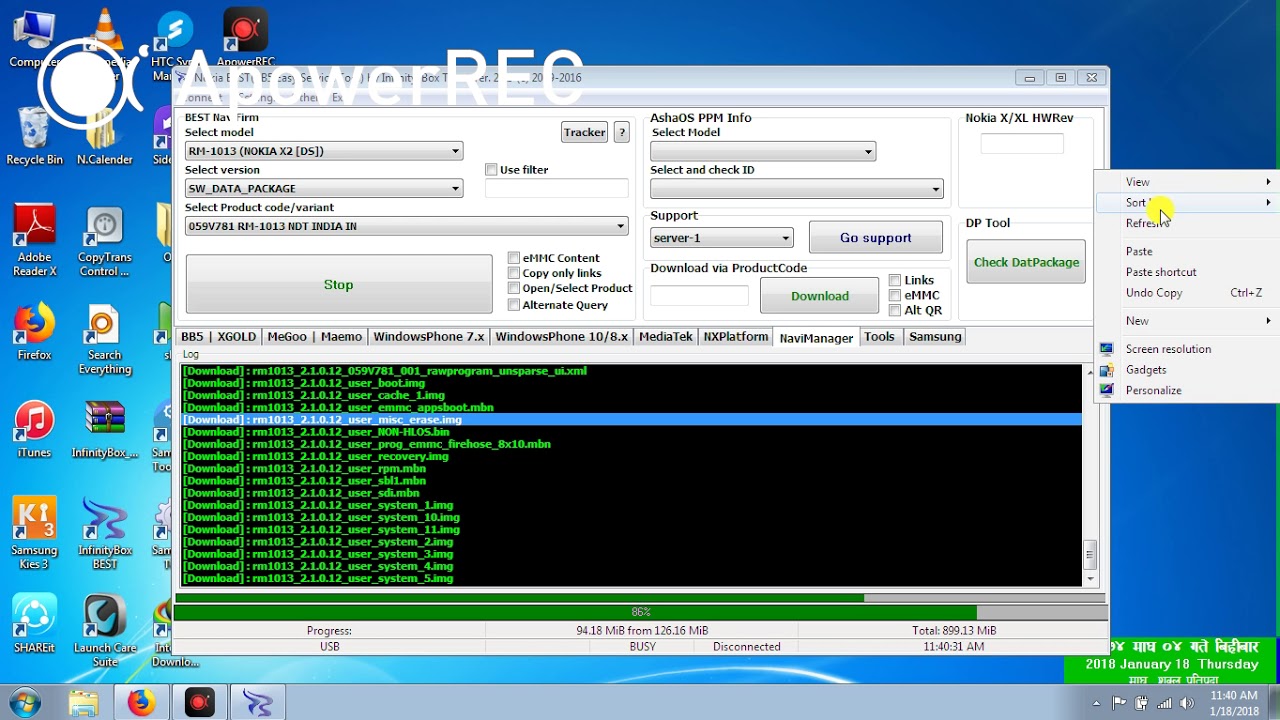The width and height of the screenshot is (1280, 720).
Task: Click the question mark help button
Action: coord(621,132)
